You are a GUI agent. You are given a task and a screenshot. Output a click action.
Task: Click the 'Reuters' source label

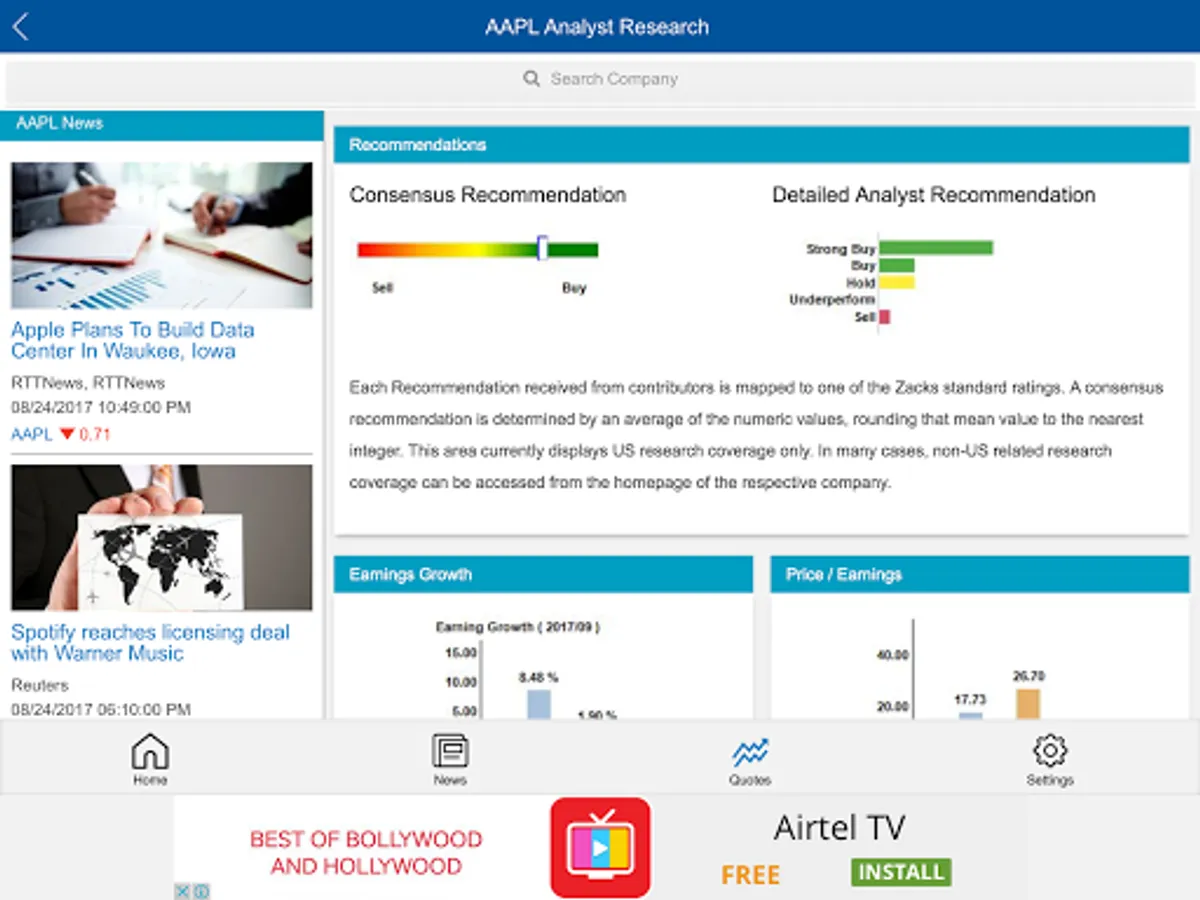pos(40,685)
